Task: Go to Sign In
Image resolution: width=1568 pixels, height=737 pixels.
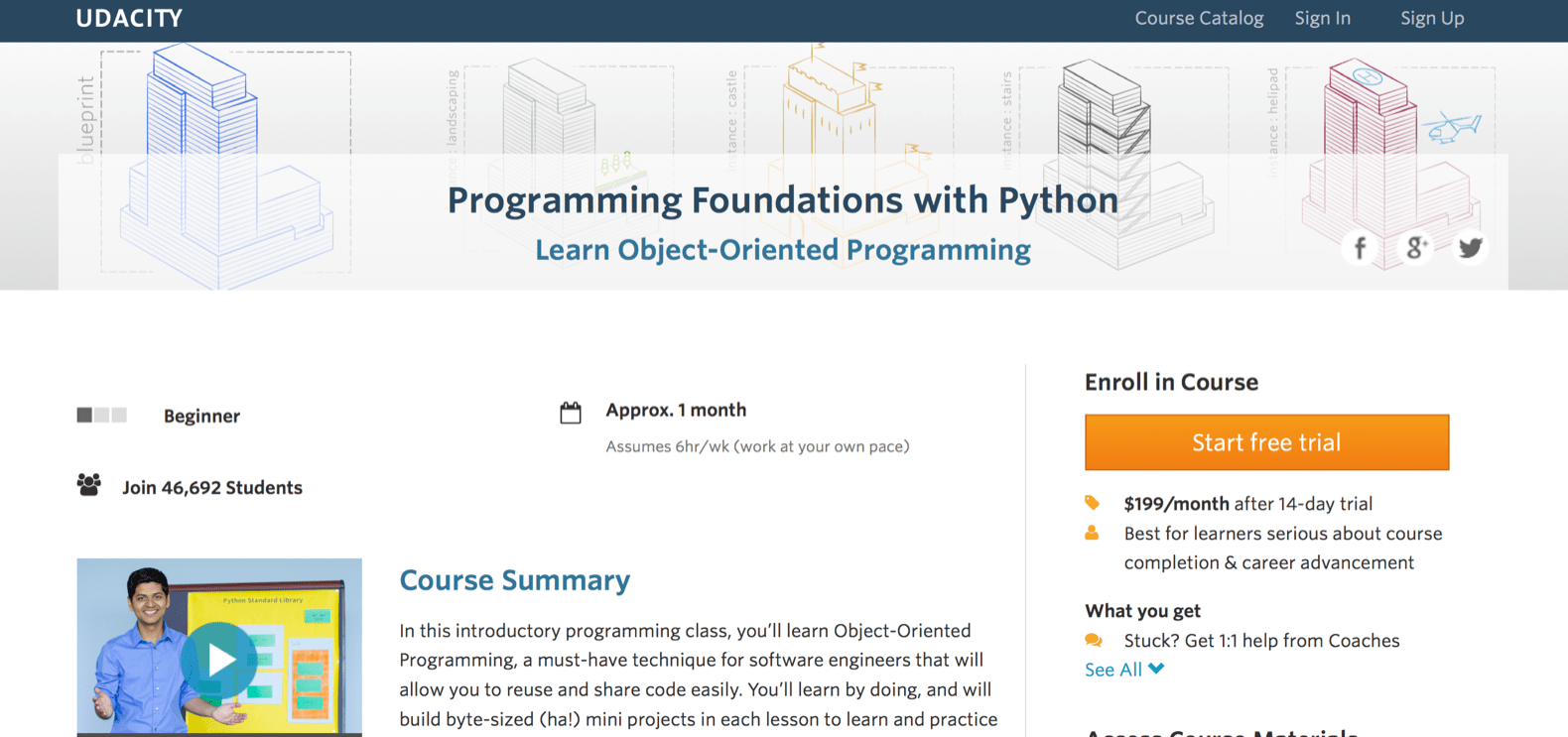Action: 1322,18
